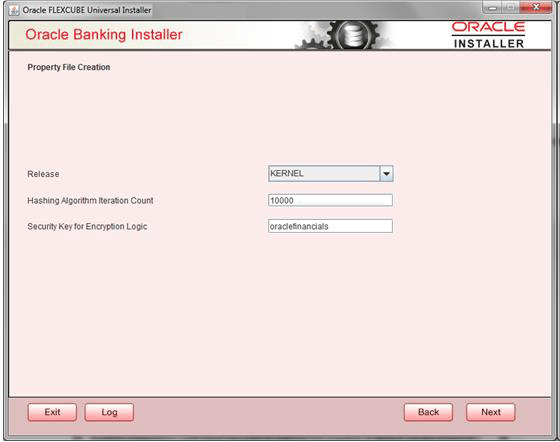Minimize the installer window

tap(493, 7)
